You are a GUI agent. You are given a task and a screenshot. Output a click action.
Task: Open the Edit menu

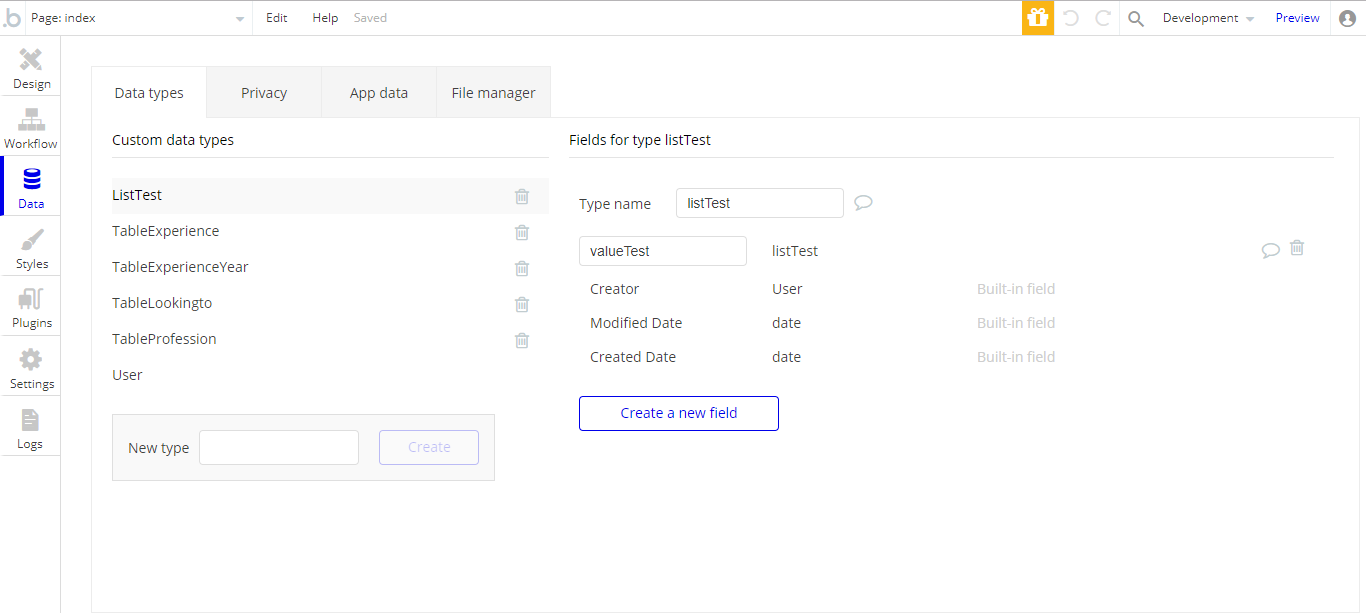[x=276, y=18]
